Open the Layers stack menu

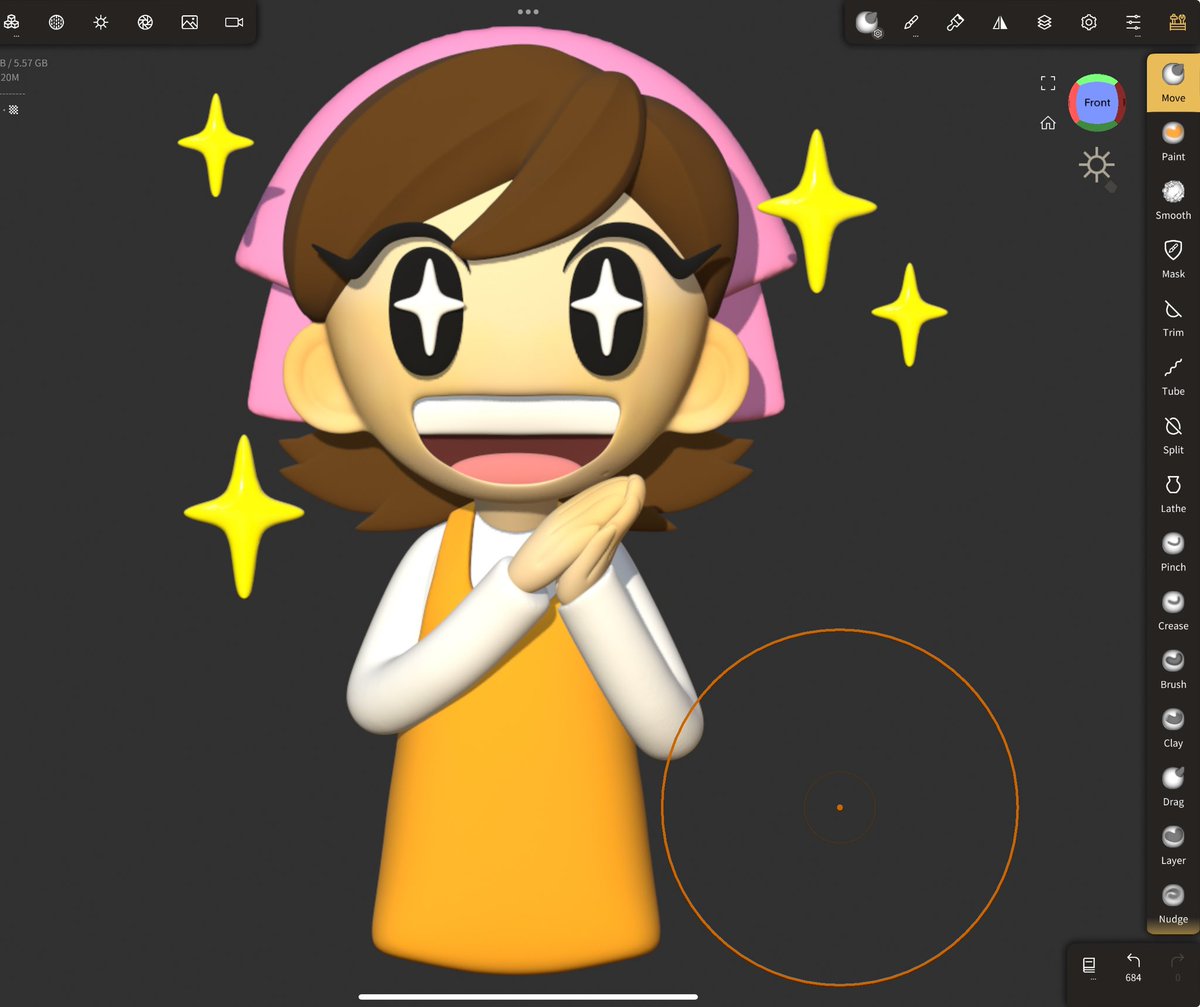(1044, 22)
